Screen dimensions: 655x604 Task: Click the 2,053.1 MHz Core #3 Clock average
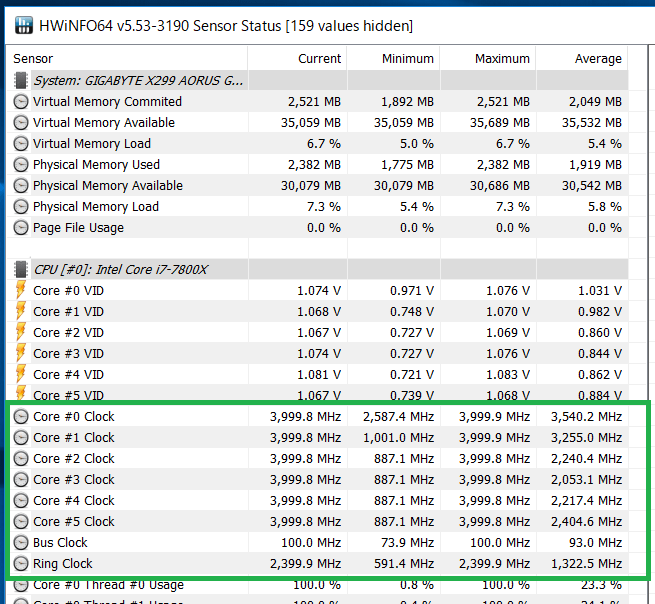pos(586,480)
